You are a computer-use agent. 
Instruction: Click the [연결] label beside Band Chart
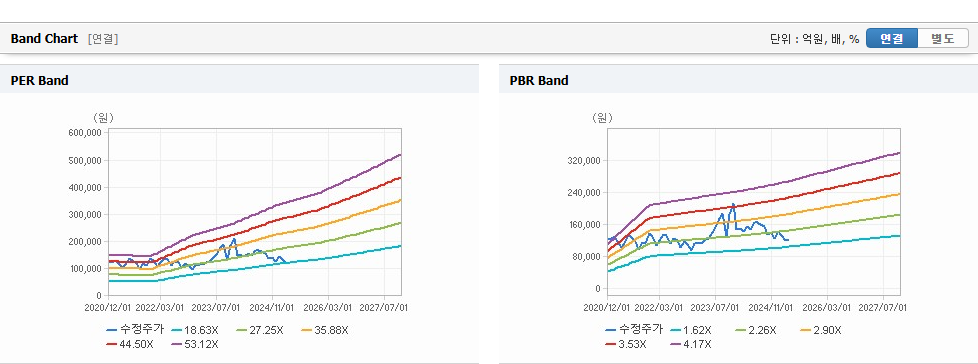[103, 39]
